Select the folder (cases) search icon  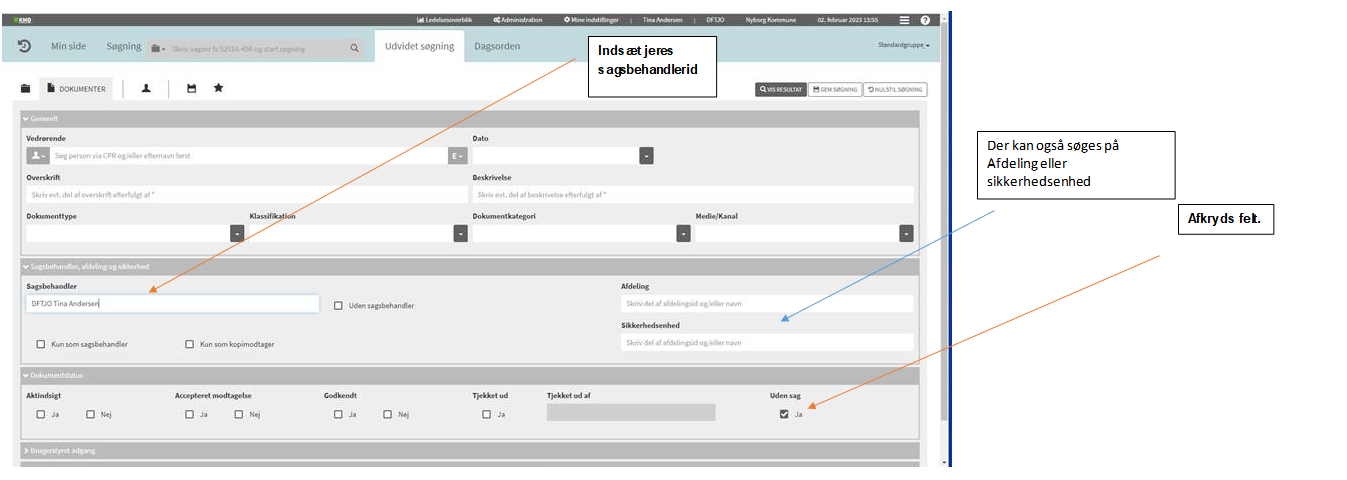[x=25, y=89]
